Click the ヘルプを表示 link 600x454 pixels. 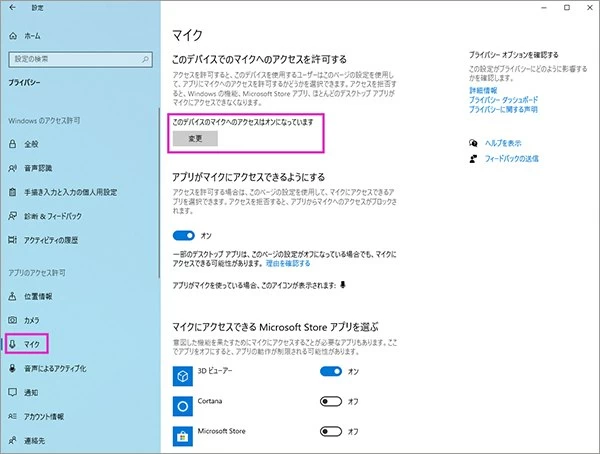pyautogui.click(x=503, y=143)
